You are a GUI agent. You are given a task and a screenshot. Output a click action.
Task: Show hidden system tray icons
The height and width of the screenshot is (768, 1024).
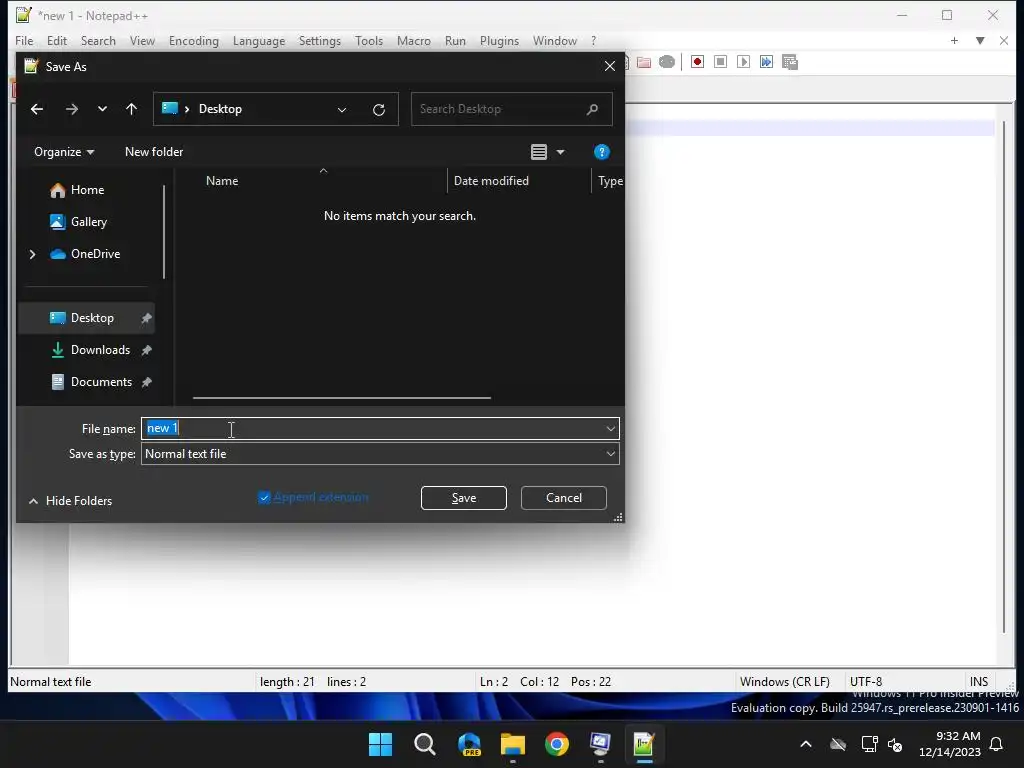[x=806, y=744]
